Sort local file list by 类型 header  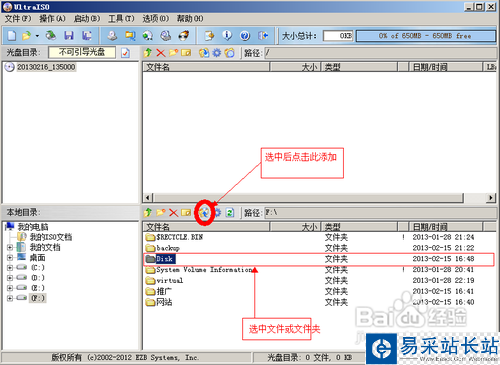coord(360,227)
